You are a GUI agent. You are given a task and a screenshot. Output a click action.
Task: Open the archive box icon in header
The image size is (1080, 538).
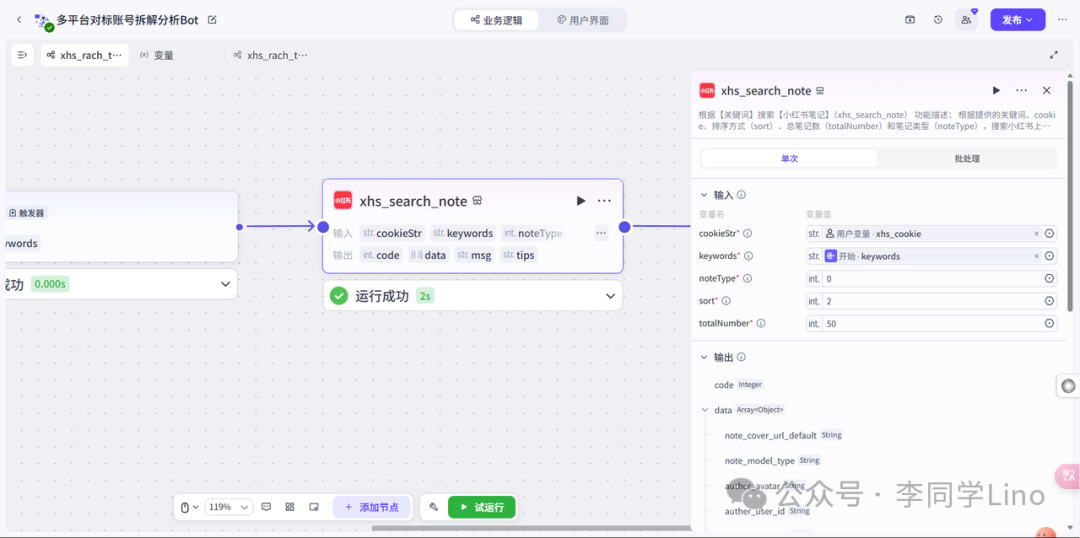(910, 20)
